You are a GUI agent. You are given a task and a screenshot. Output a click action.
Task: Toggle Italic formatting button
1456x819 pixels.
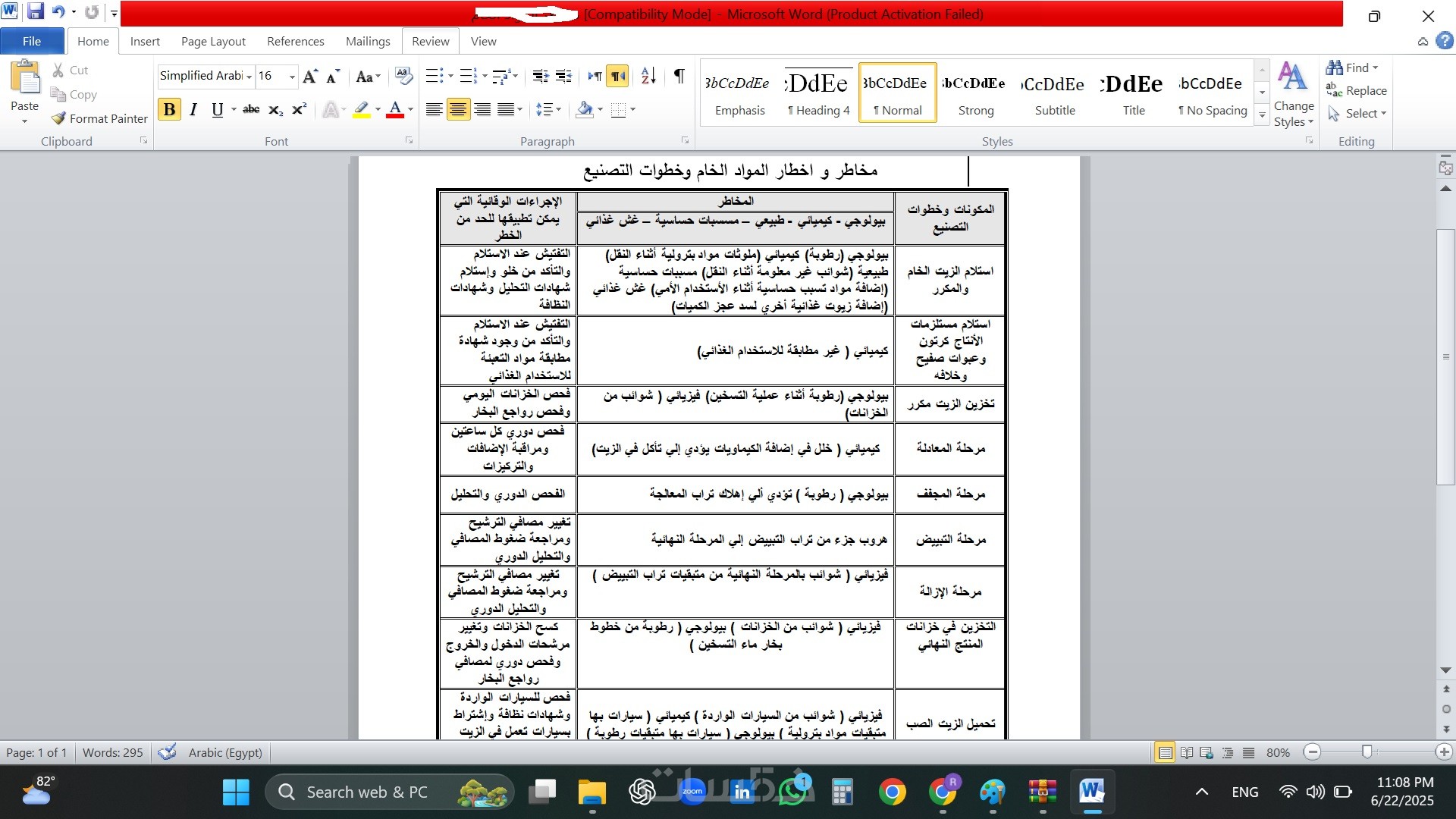tap(193, 110)
